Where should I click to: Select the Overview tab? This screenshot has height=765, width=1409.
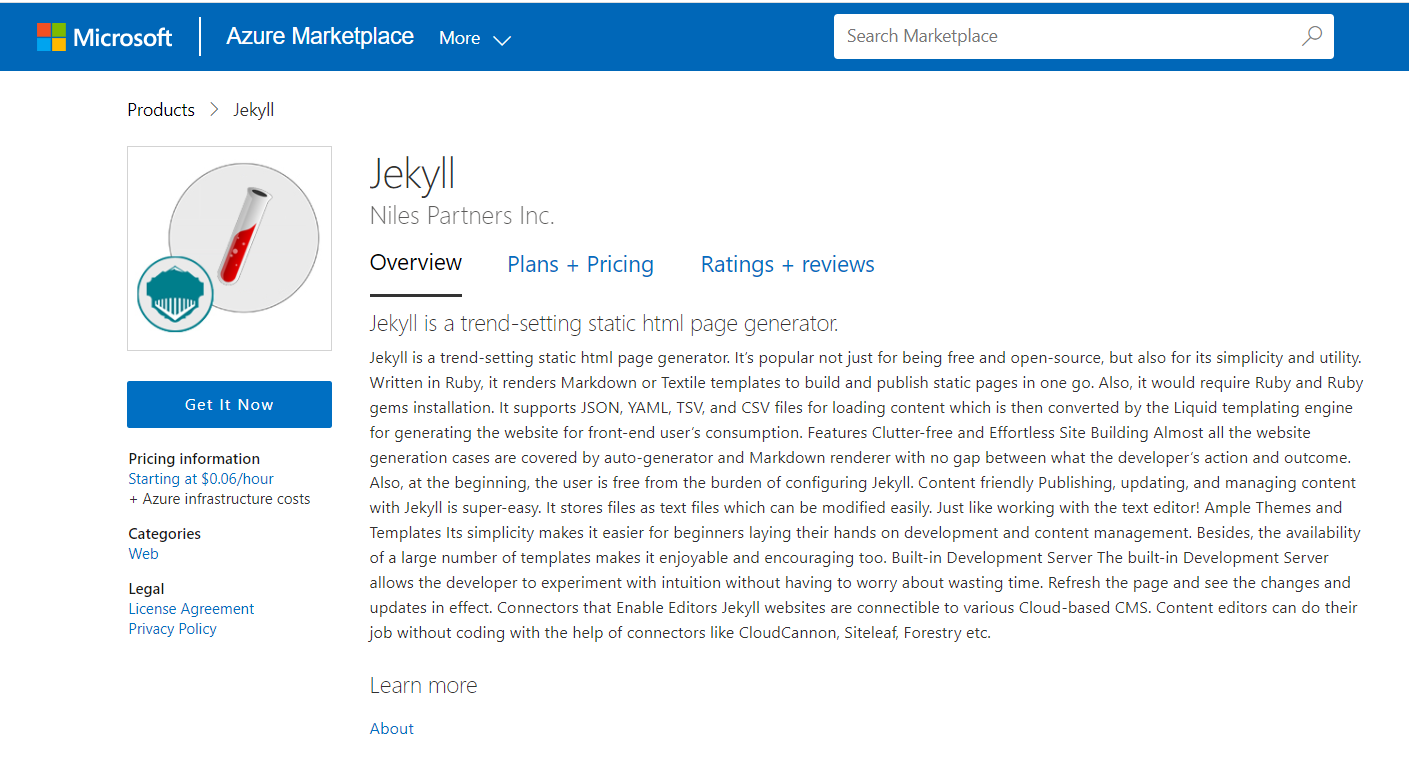pos(416,263)
